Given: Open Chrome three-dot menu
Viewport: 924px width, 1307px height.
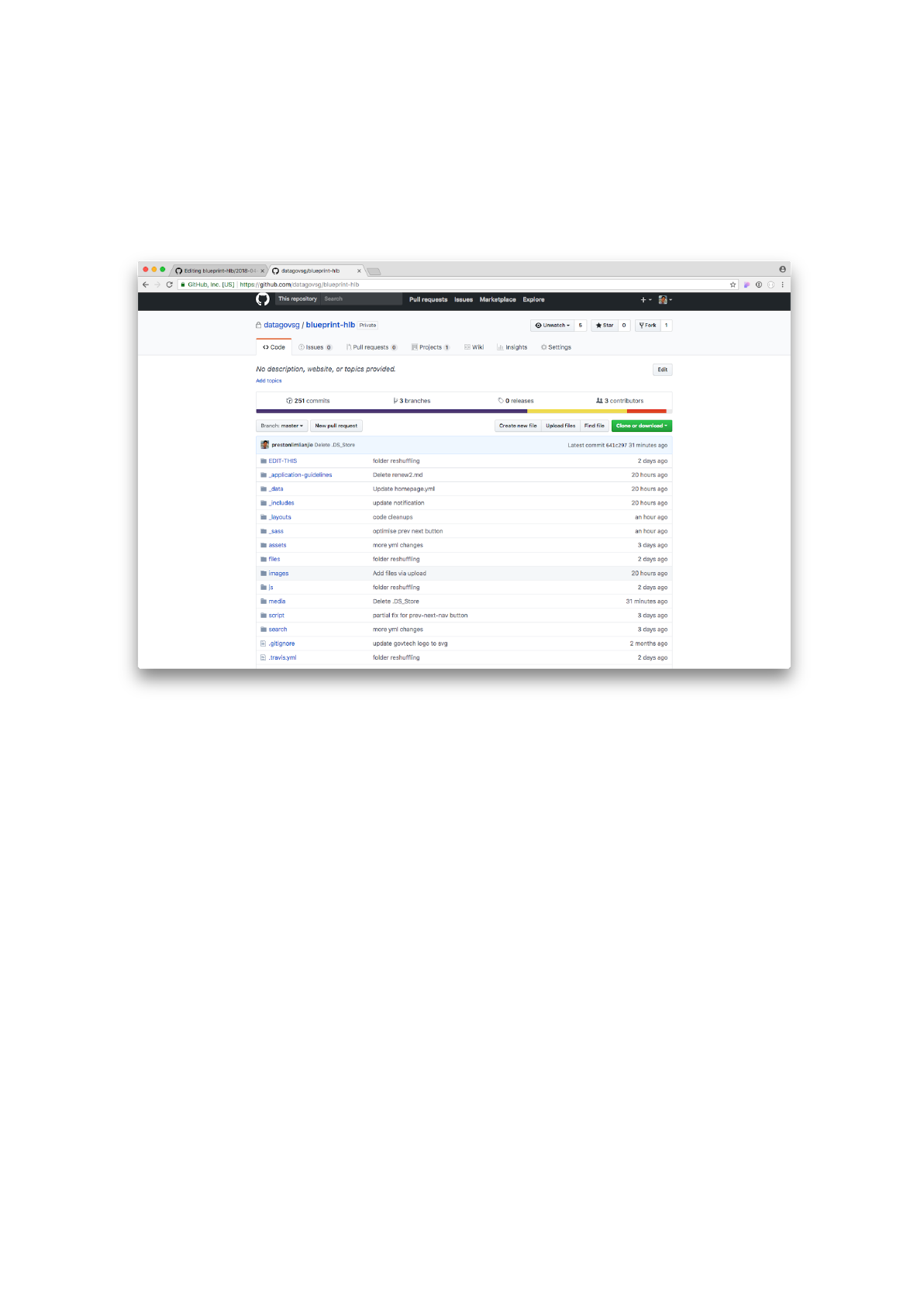Looking at the screenshot, I should pyautogui.click(x=782, y=285).
